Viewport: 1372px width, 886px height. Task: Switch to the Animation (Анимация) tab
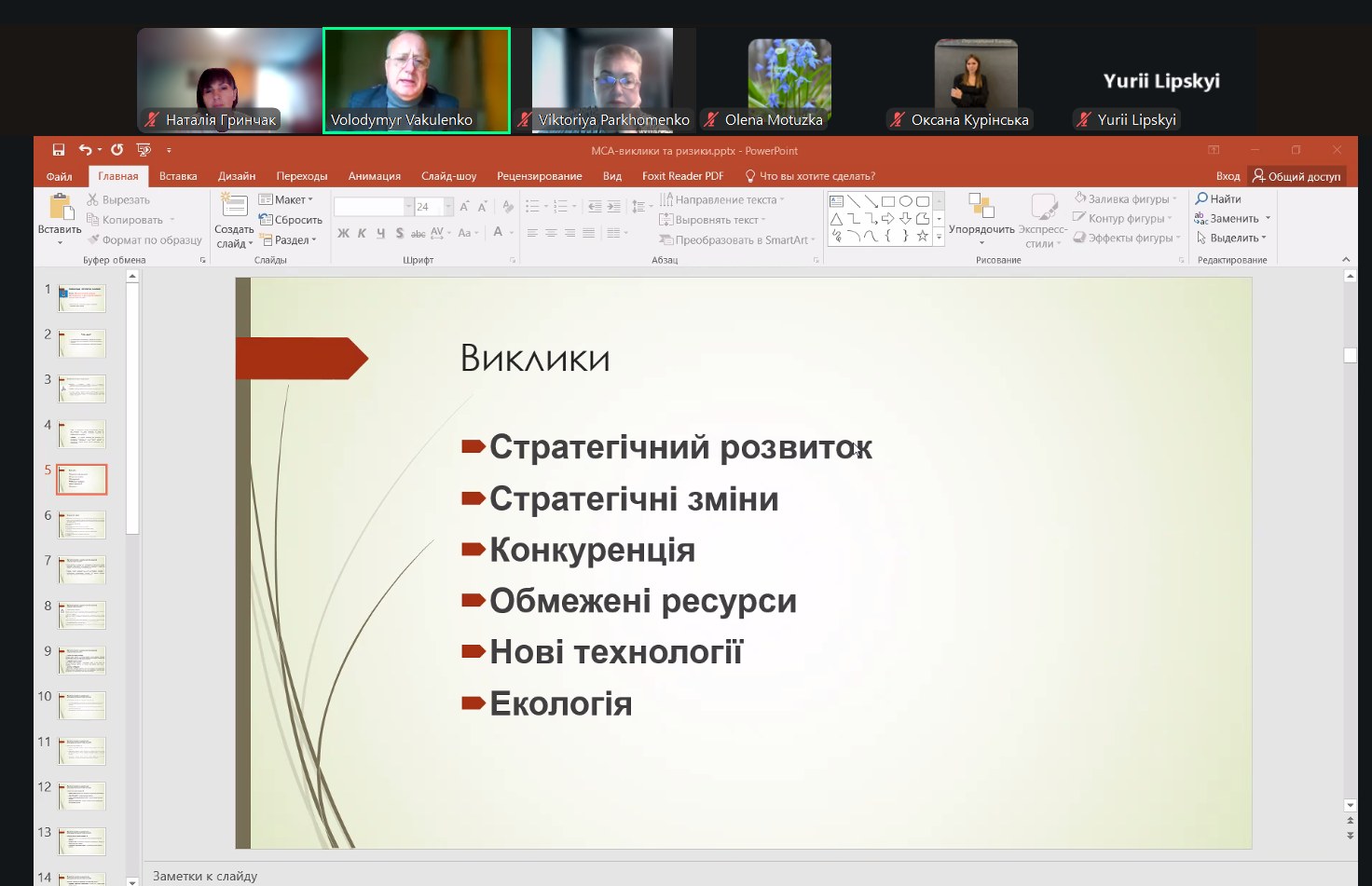tap(374, 176)
